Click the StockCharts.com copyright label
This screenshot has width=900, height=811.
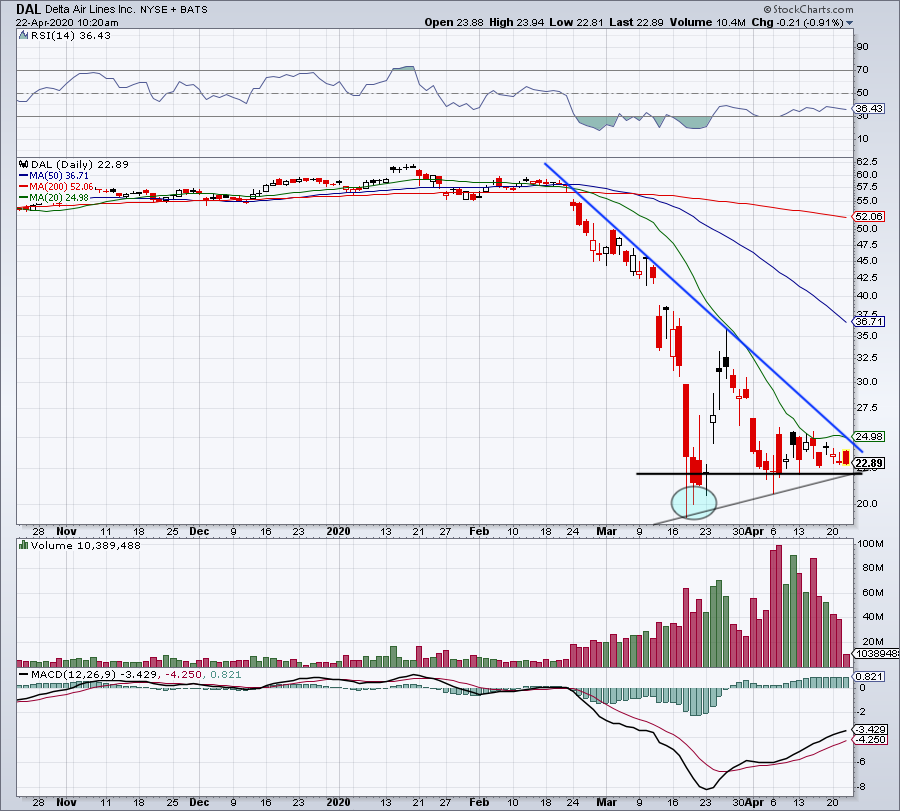click(808, 9)
